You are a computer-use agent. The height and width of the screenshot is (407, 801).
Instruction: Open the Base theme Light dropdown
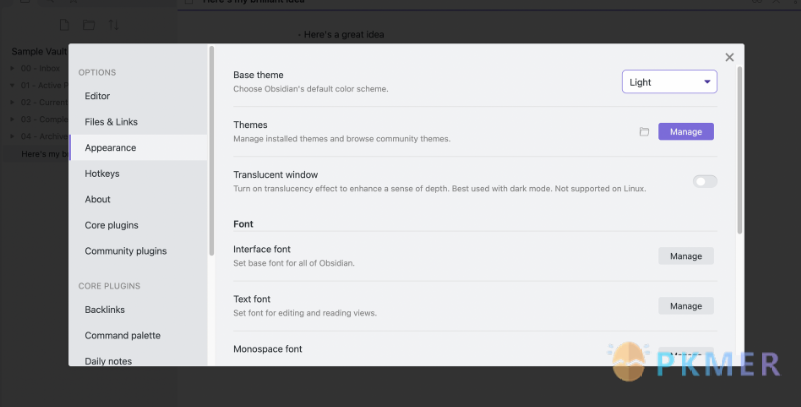tap(669, 82)
